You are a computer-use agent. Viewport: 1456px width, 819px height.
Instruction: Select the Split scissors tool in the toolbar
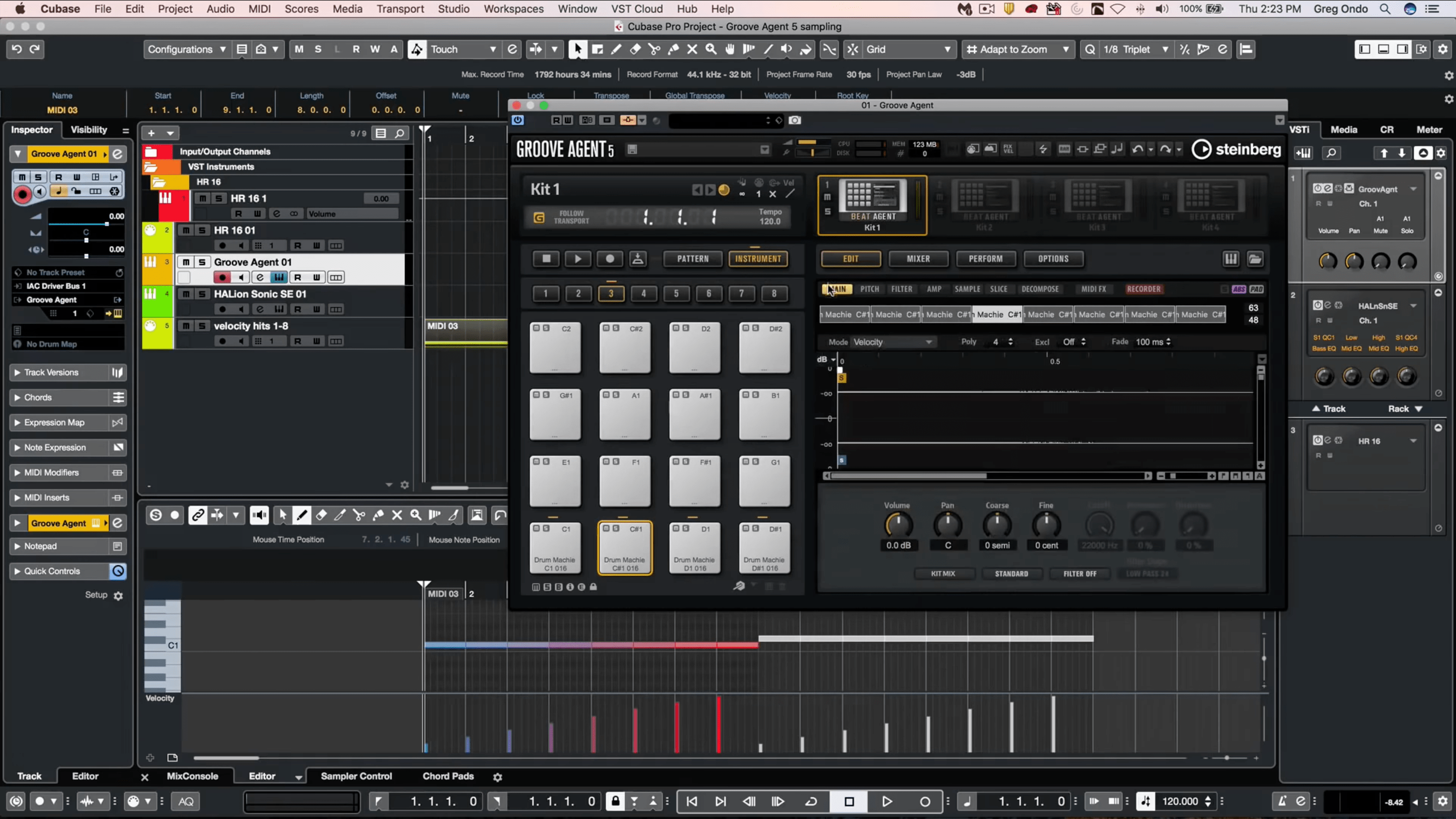tap(654, 50)
